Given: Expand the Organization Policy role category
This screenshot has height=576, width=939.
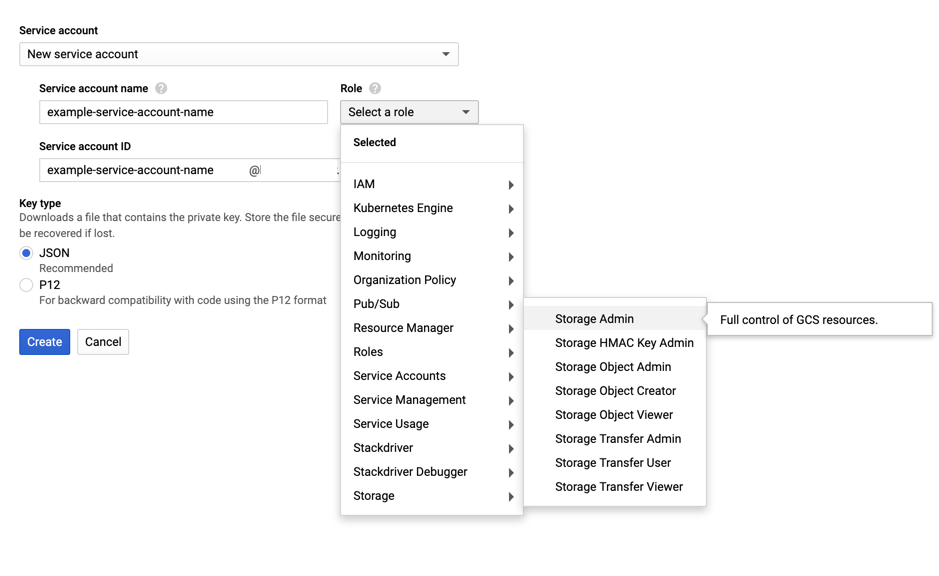Looking at the screenshot, I should 432,280.
